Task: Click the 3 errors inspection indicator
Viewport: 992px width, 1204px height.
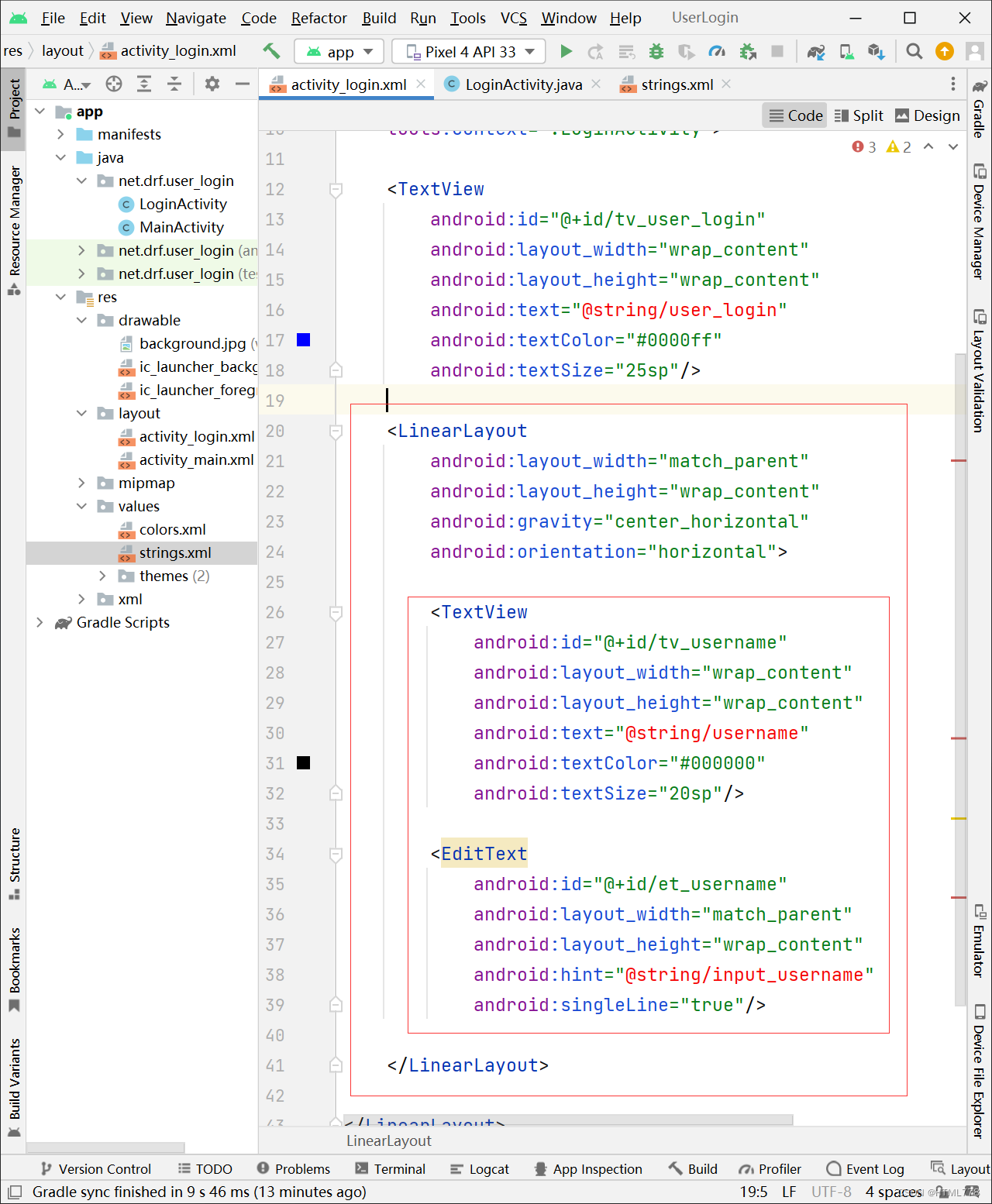Action: tap(864, 146)
